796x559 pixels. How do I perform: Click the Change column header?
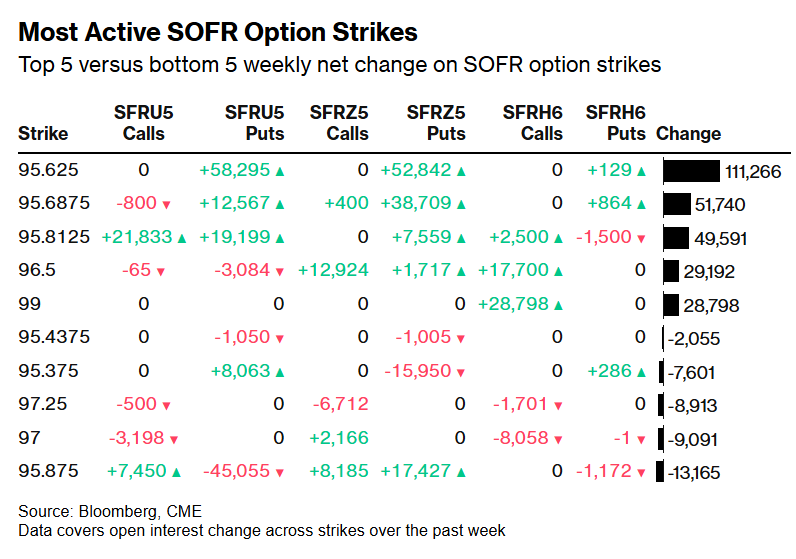coord(688,133)
